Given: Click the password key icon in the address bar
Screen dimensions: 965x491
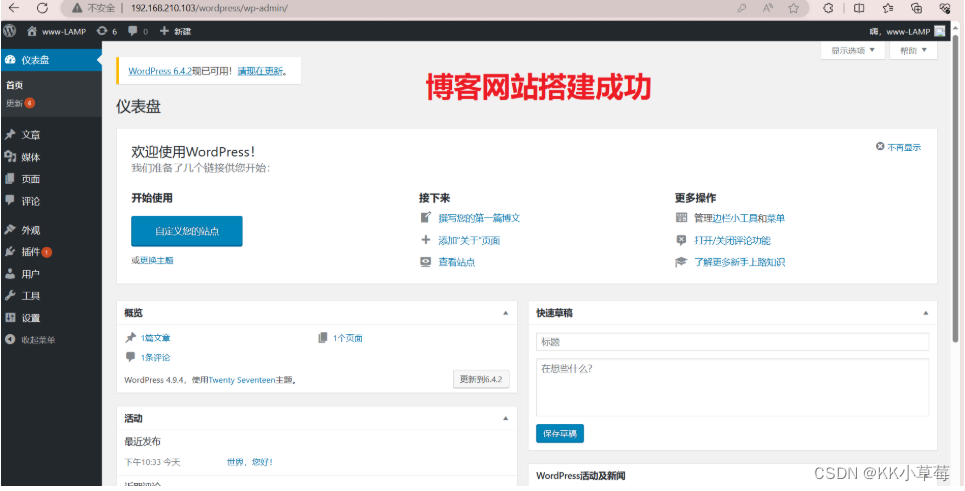Looking at the screenshot, I should point(742,9).
